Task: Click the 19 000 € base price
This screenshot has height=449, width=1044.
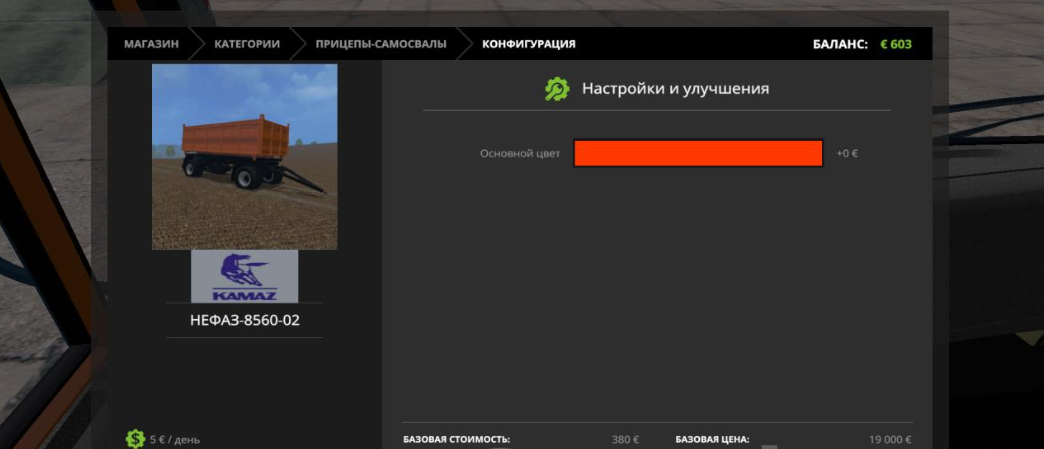Action: coord(890,439)
